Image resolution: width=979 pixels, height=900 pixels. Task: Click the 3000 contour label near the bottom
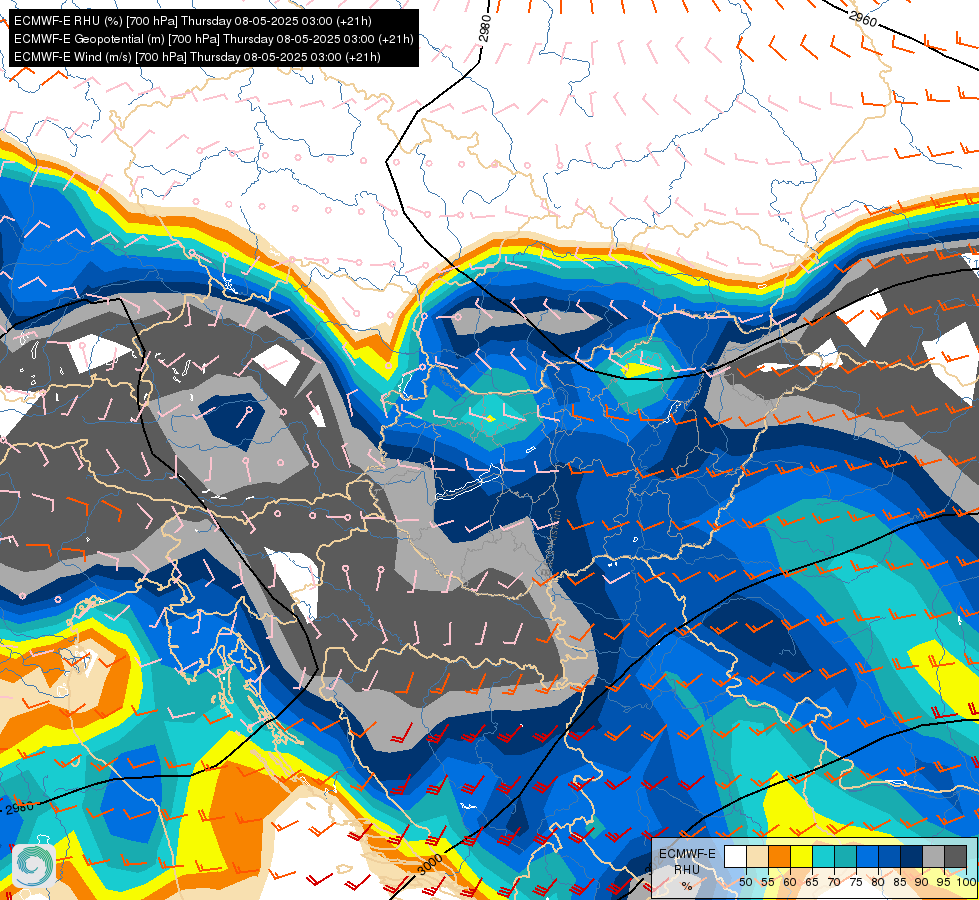[x=430, y=865]
